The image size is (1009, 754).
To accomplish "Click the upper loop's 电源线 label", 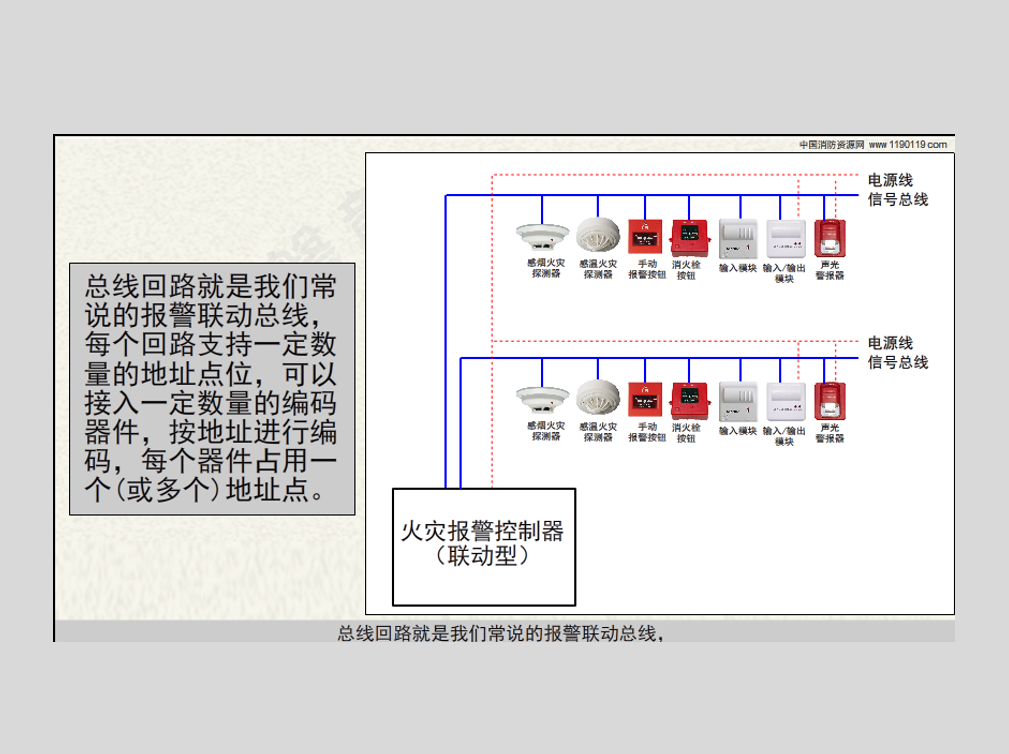I will click(x=890, y=180).
